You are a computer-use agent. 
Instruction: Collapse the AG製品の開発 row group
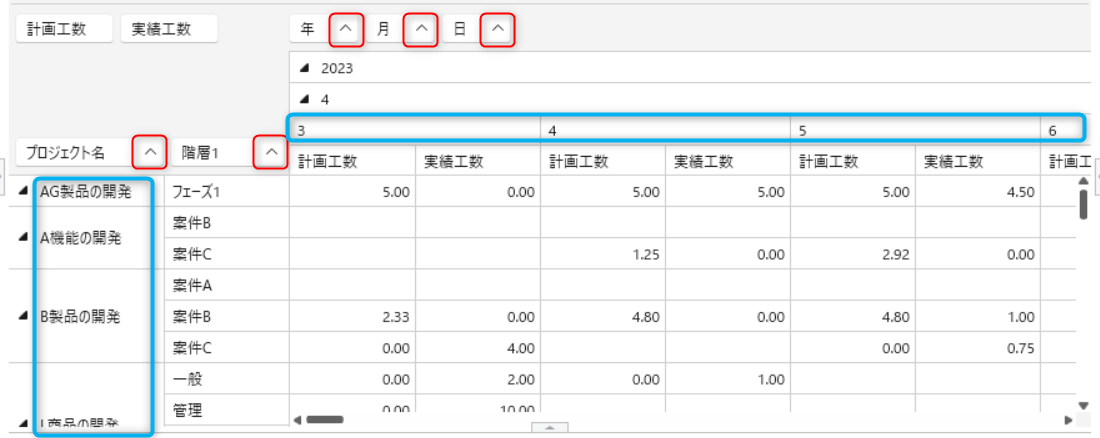tap(23, 192)
